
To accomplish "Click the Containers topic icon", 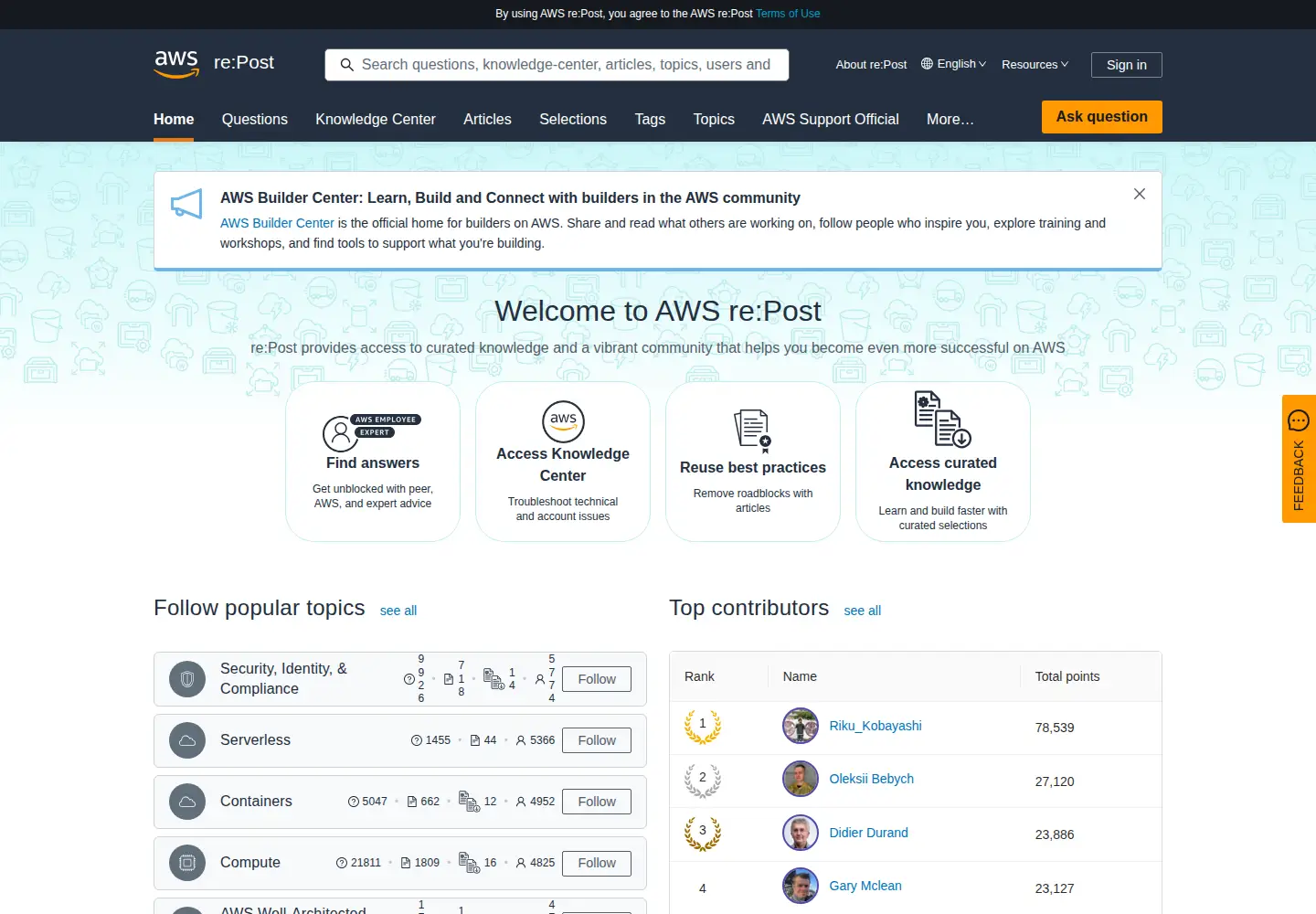I will (x=187, y=802).
